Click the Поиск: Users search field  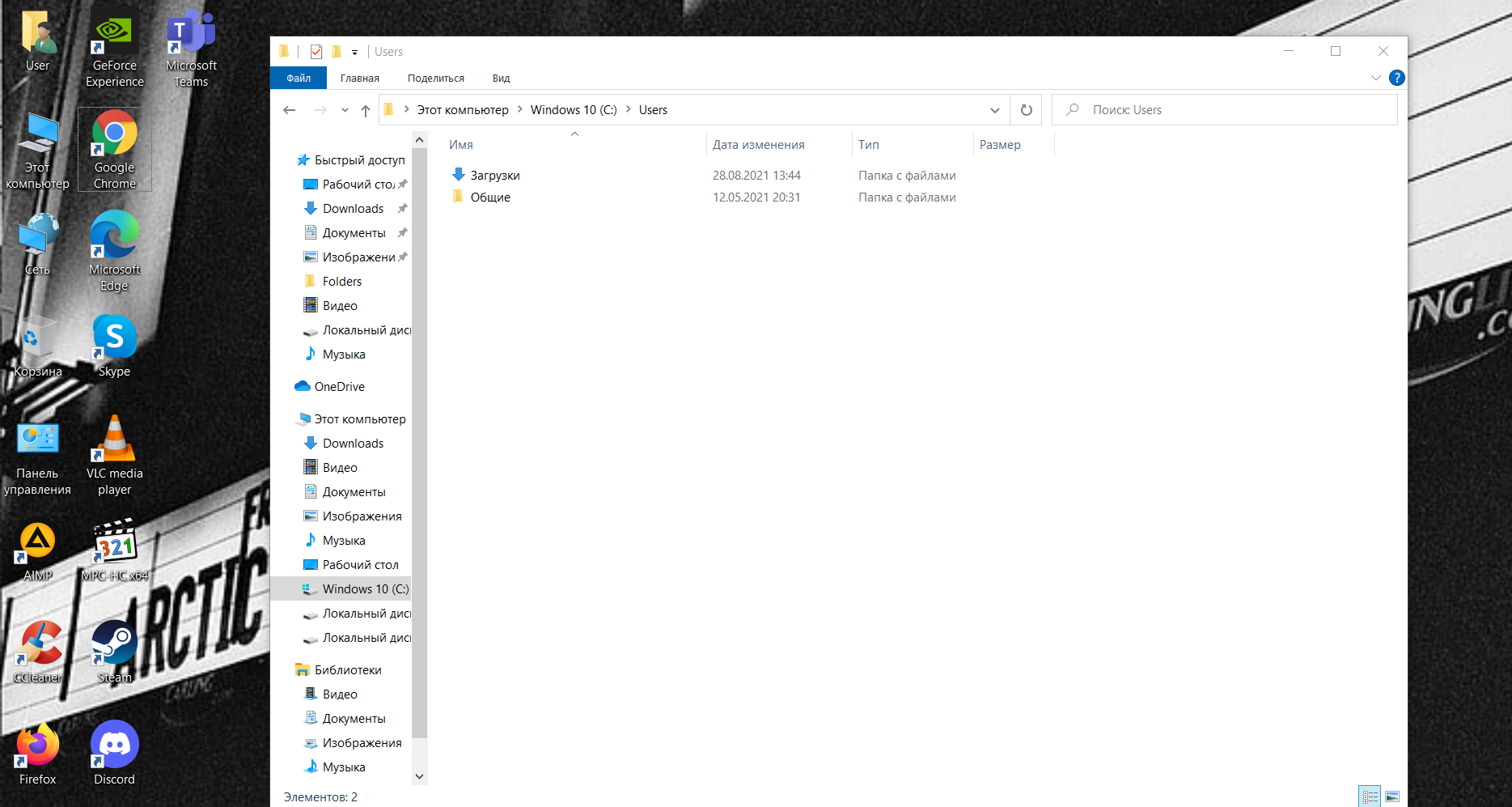[x=1224, y=110]
